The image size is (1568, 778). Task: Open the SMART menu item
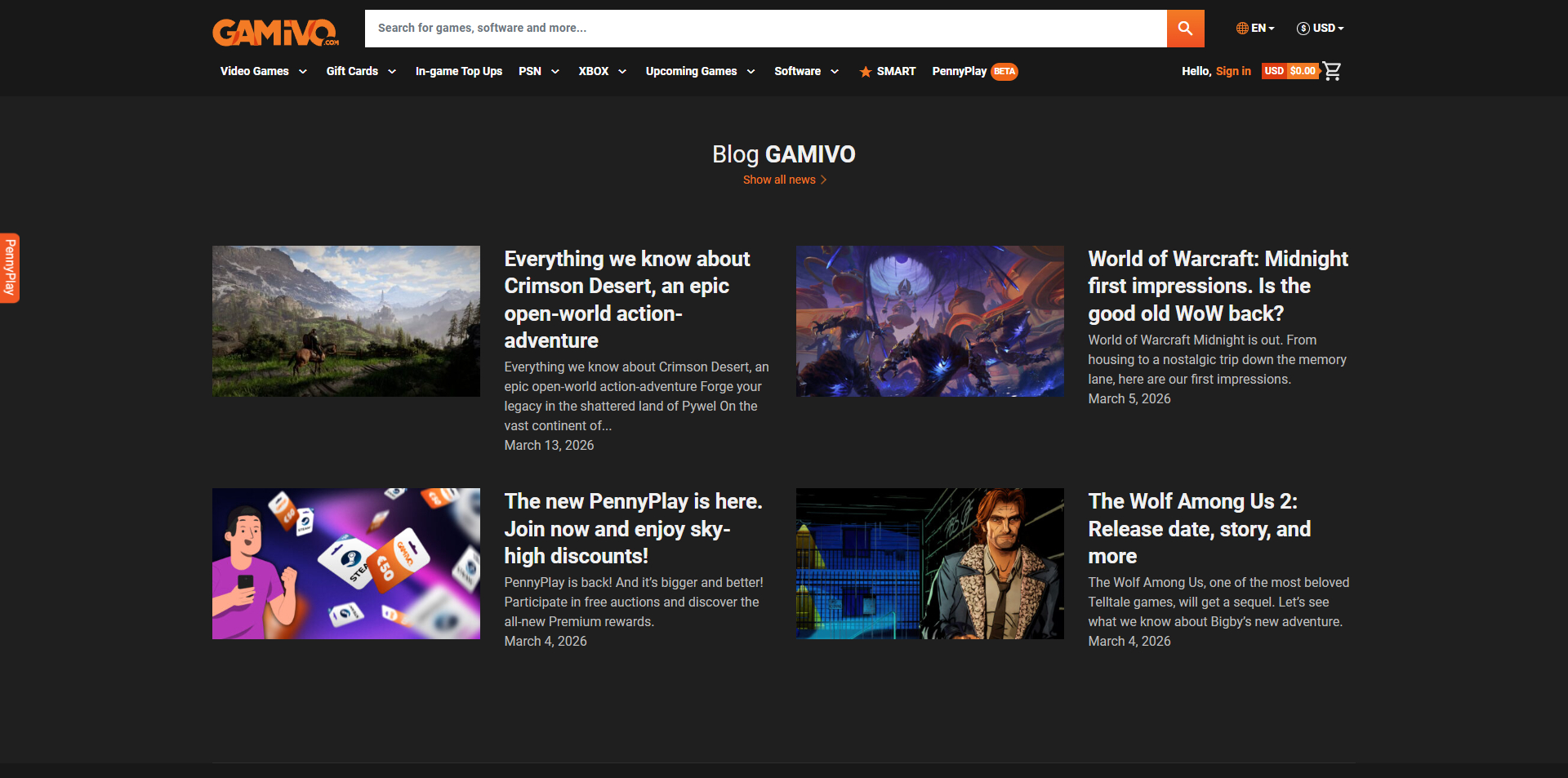[896, 72]
